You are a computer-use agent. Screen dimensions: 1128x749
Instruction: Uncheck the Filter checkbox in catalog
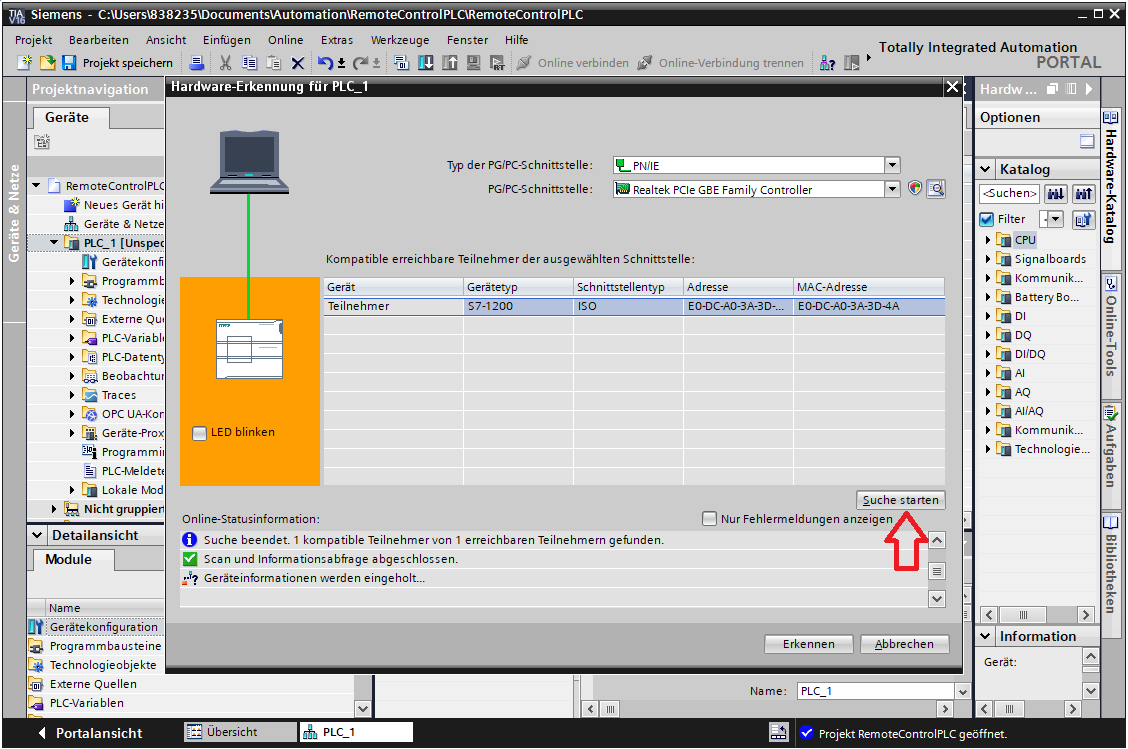point(986,219)
